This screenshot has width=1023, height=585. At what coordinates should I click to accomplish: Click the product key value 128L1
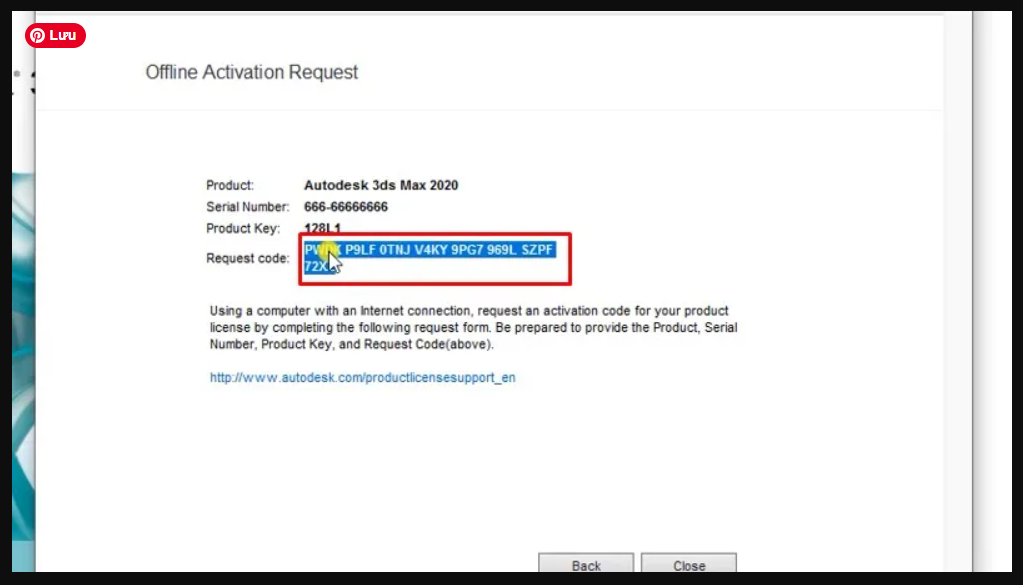(323, 229)
